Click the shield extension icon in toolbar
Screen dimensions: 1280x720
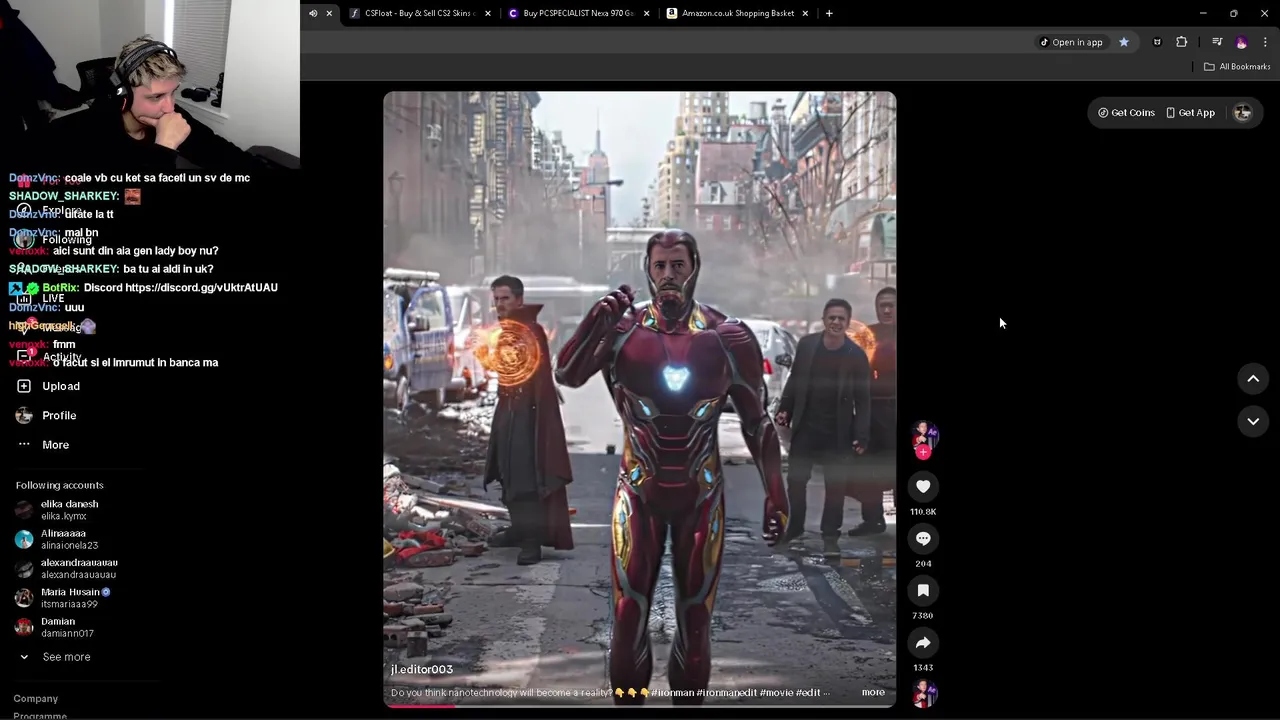tap(1157, 42)
